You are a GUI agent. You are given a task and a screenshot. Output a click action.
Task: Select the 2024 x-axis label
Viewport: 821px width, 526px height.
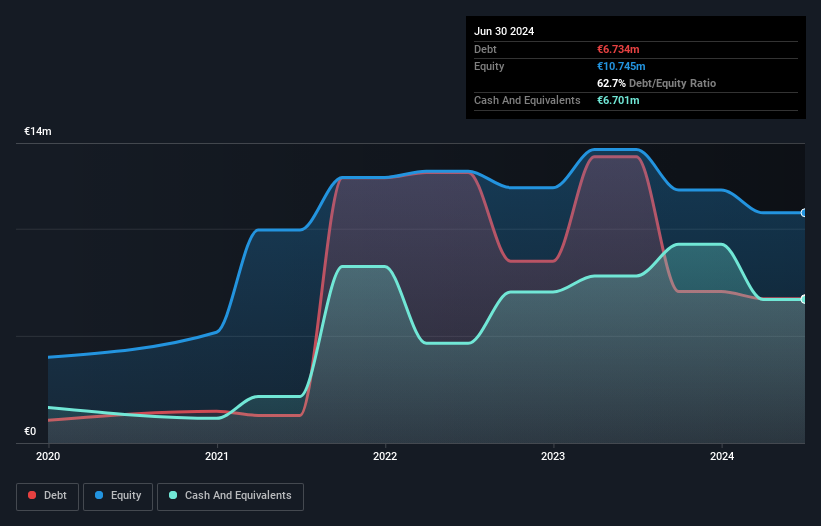coord(722,456)
